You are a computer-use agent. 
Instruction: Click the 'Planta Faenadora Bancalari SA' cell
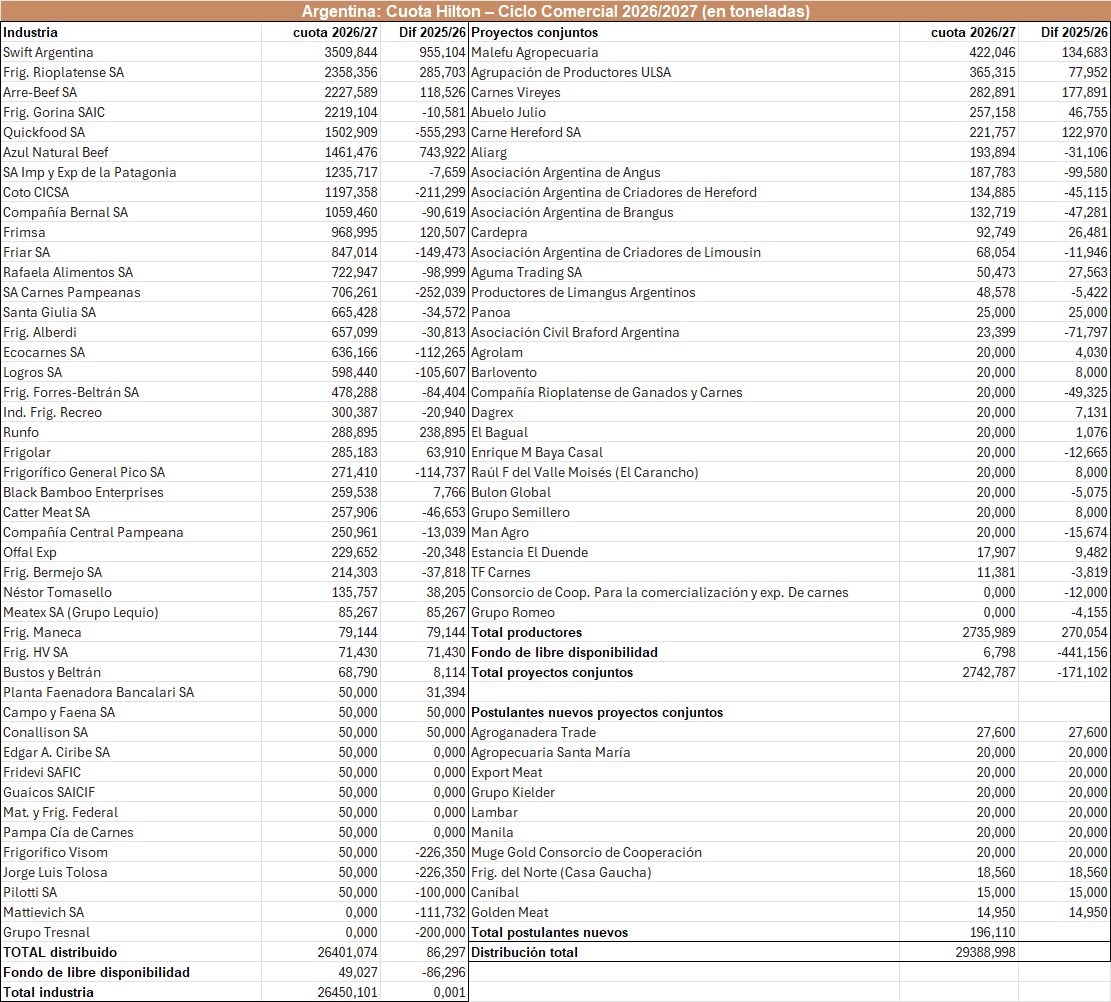[x=131, y=692]
